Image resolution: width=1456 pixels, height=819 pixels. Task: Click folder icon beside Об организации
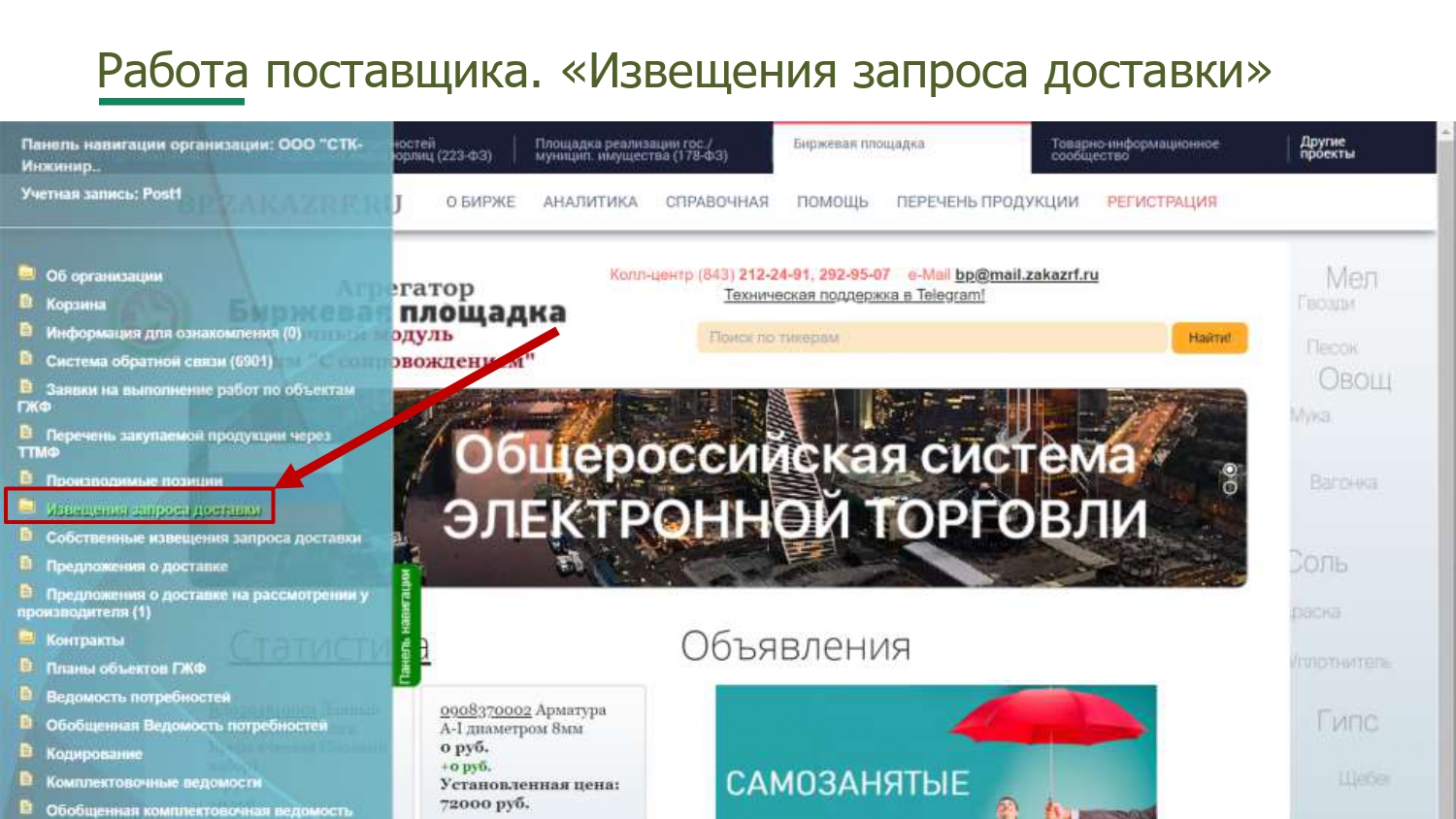pyautogui.click(x=26, y=273)
